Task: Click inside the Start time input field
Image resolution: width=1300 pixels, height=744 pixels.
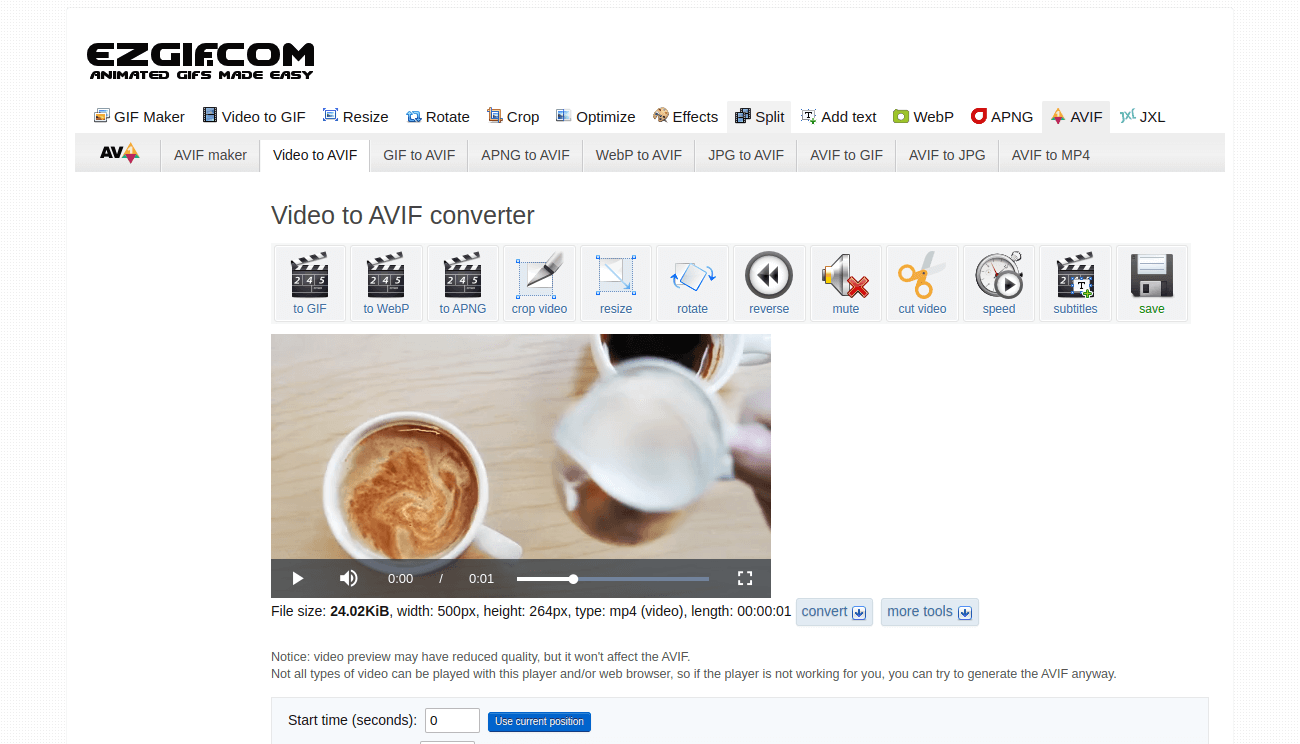Action: (452, 720)
